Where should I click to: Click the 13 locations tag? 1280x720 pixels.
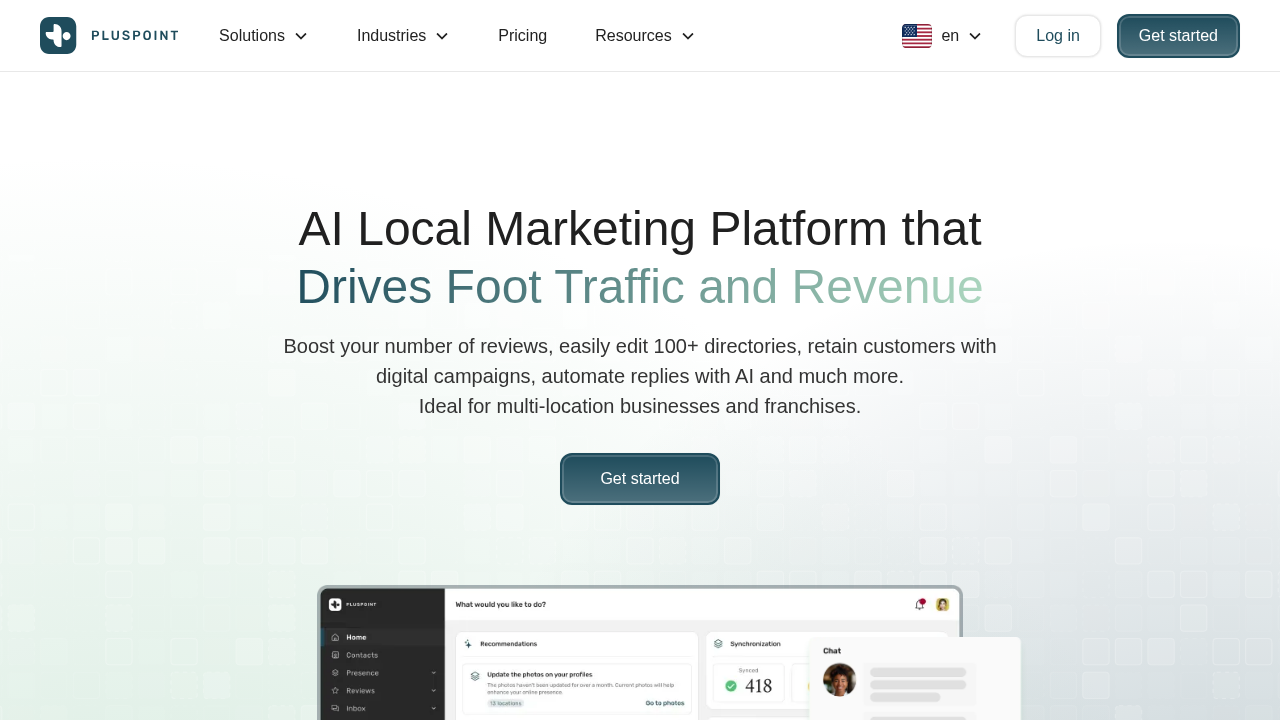(505, 703)
